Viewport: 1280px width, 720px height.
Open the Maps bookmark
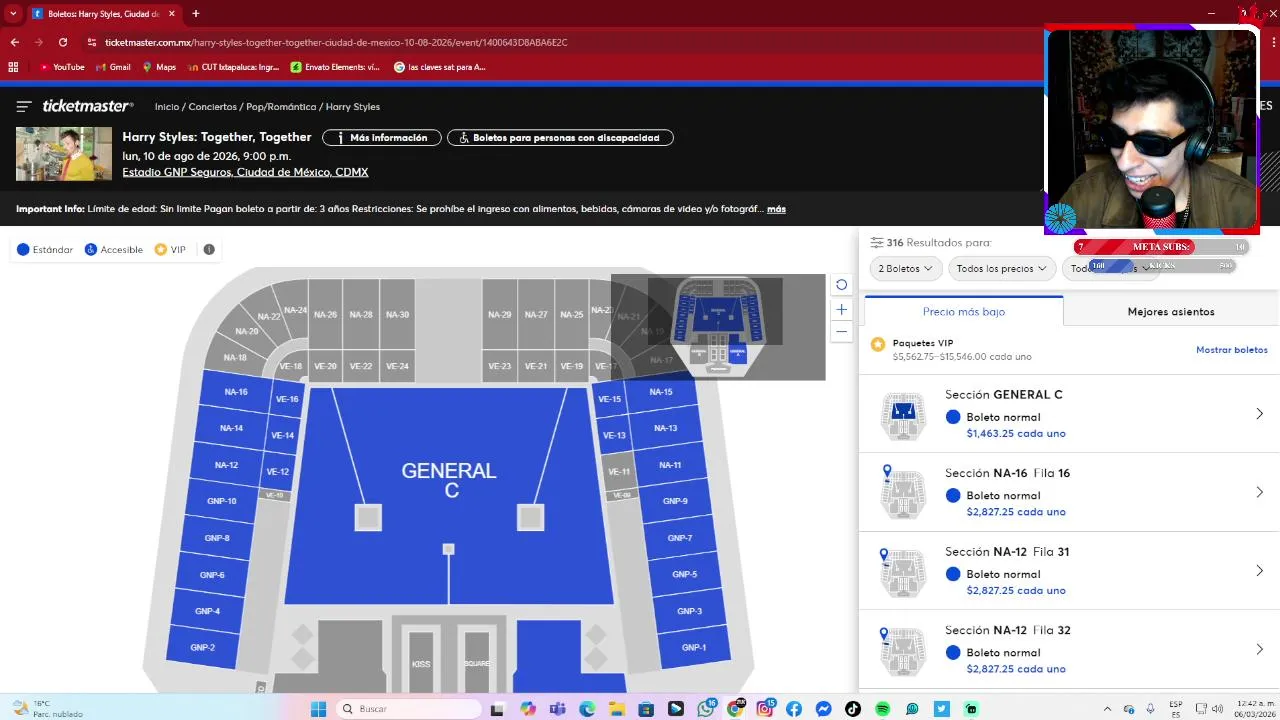point(159,67)
